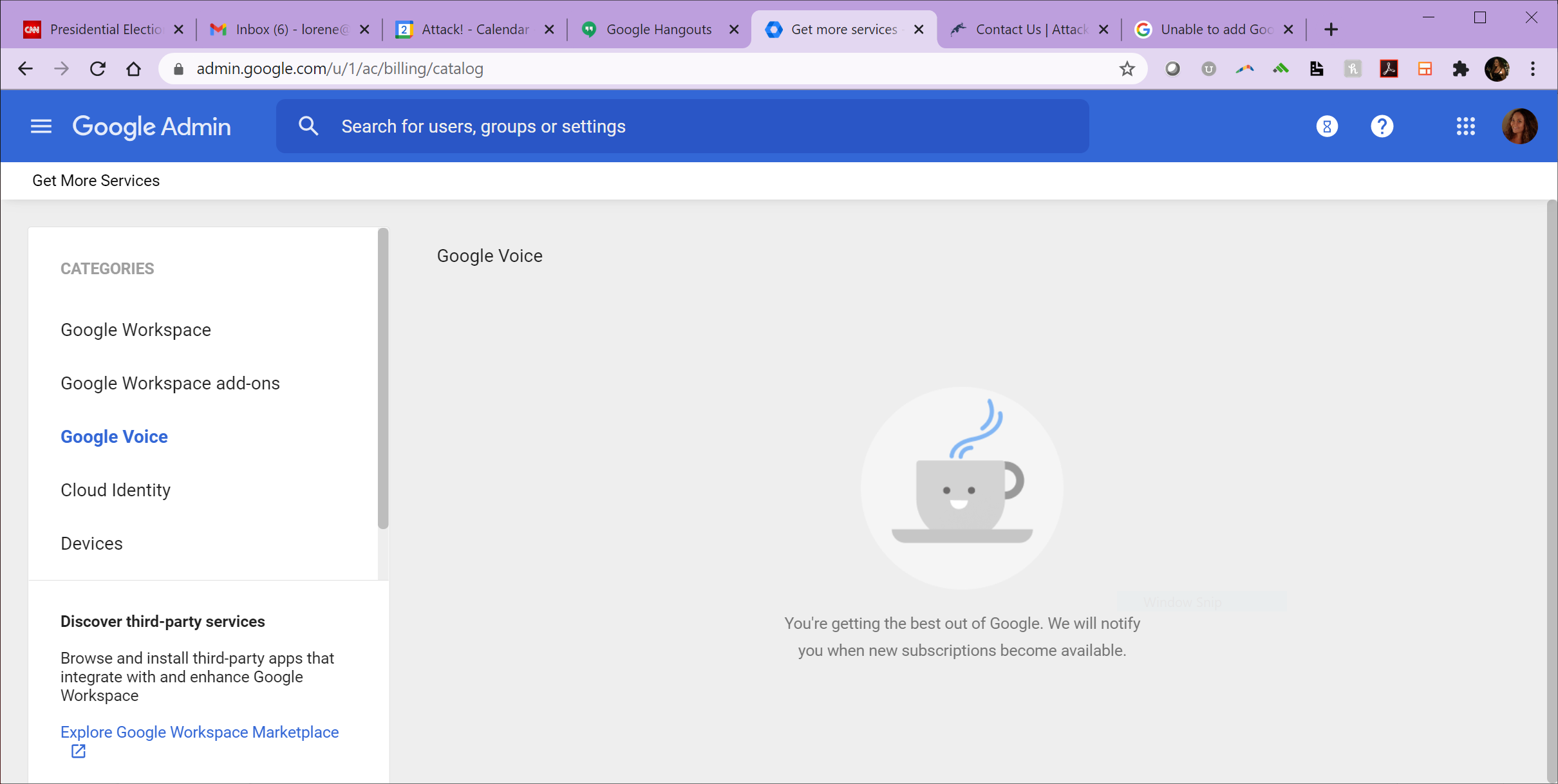Click the Chrome profile avatar

[1497, 69]
